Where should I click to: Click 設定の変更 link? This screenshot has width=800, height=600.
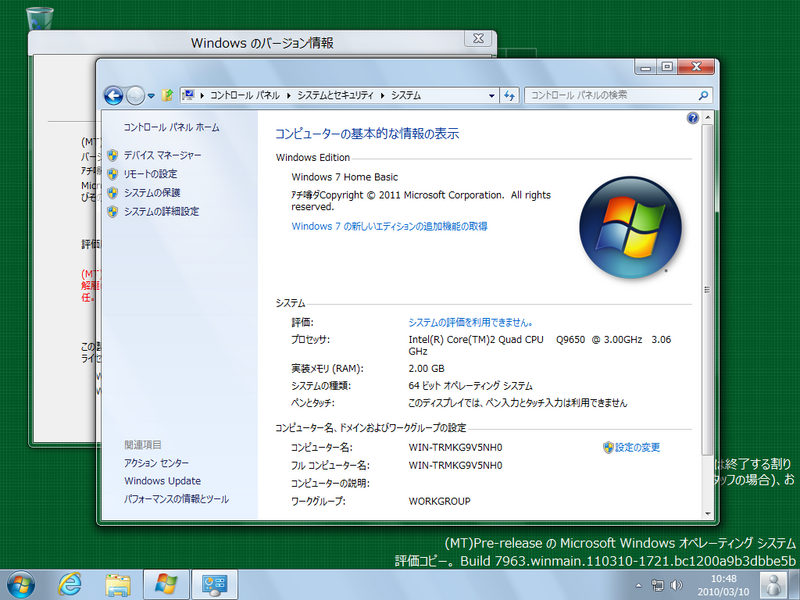click(x=637, y=447)
